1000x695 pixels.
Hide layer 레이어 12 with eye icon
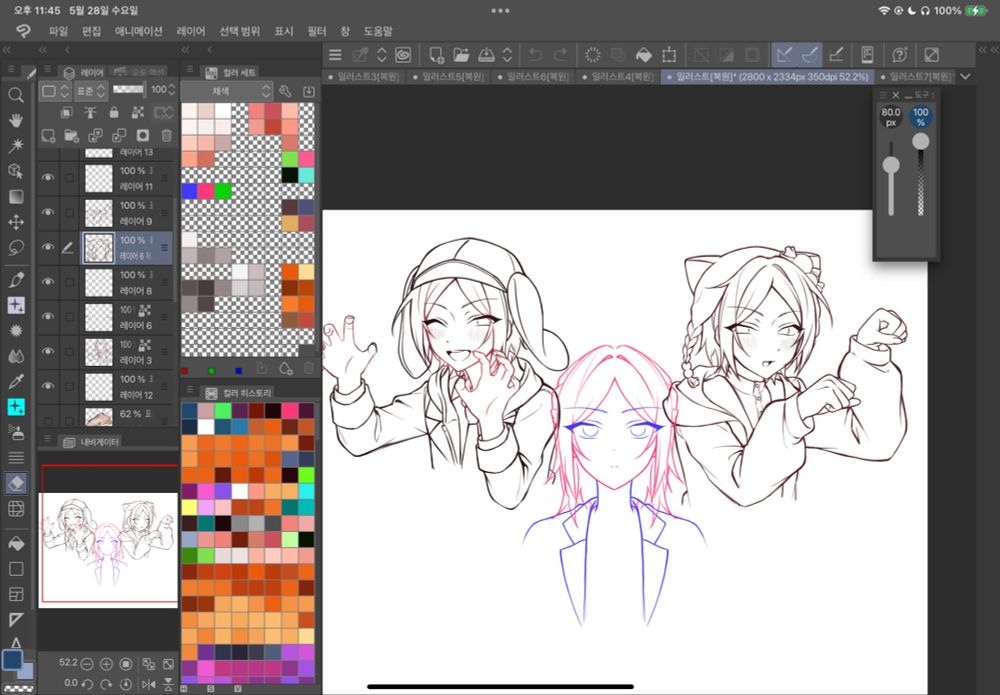click(48, 386)
